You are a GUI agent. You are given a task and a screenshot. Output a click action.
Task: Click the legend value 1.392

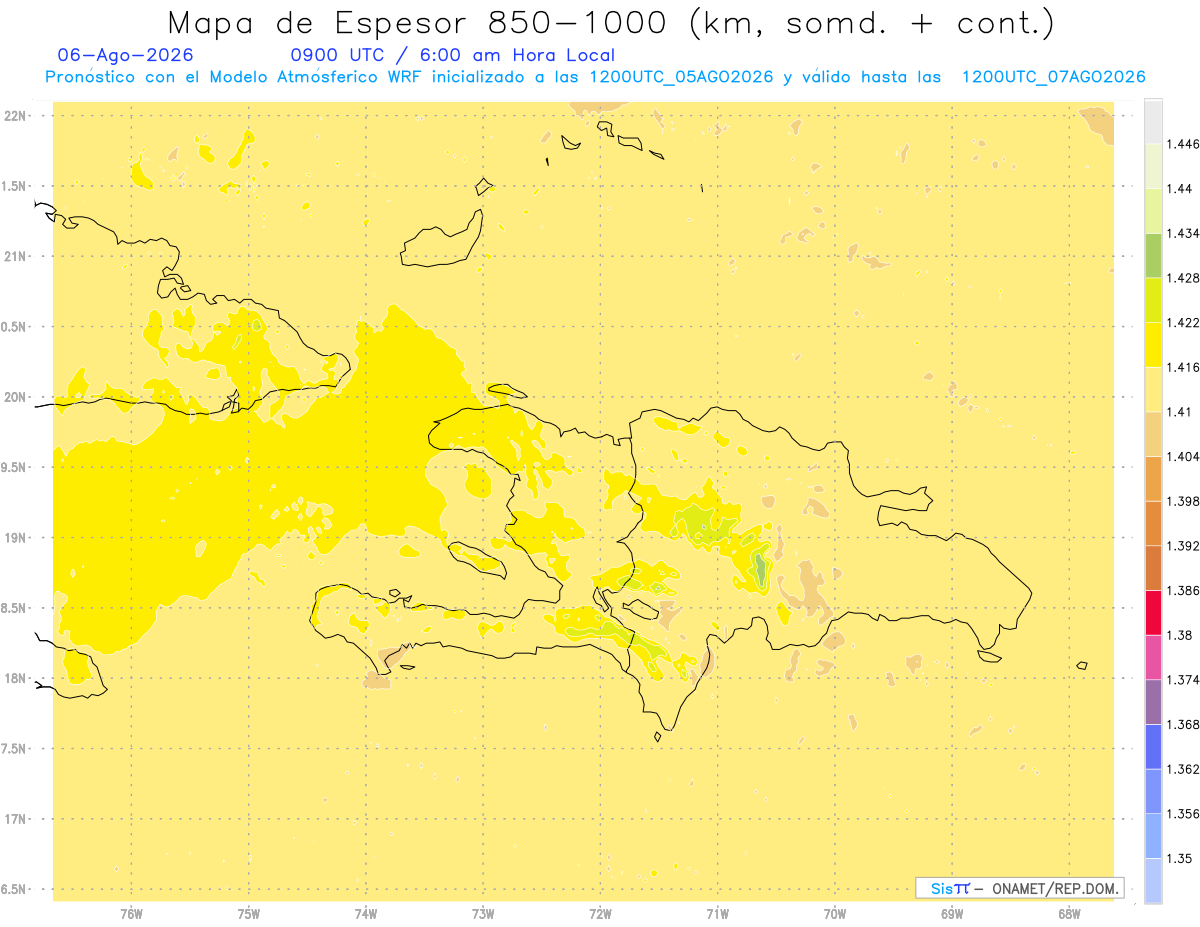(1183, 546)
